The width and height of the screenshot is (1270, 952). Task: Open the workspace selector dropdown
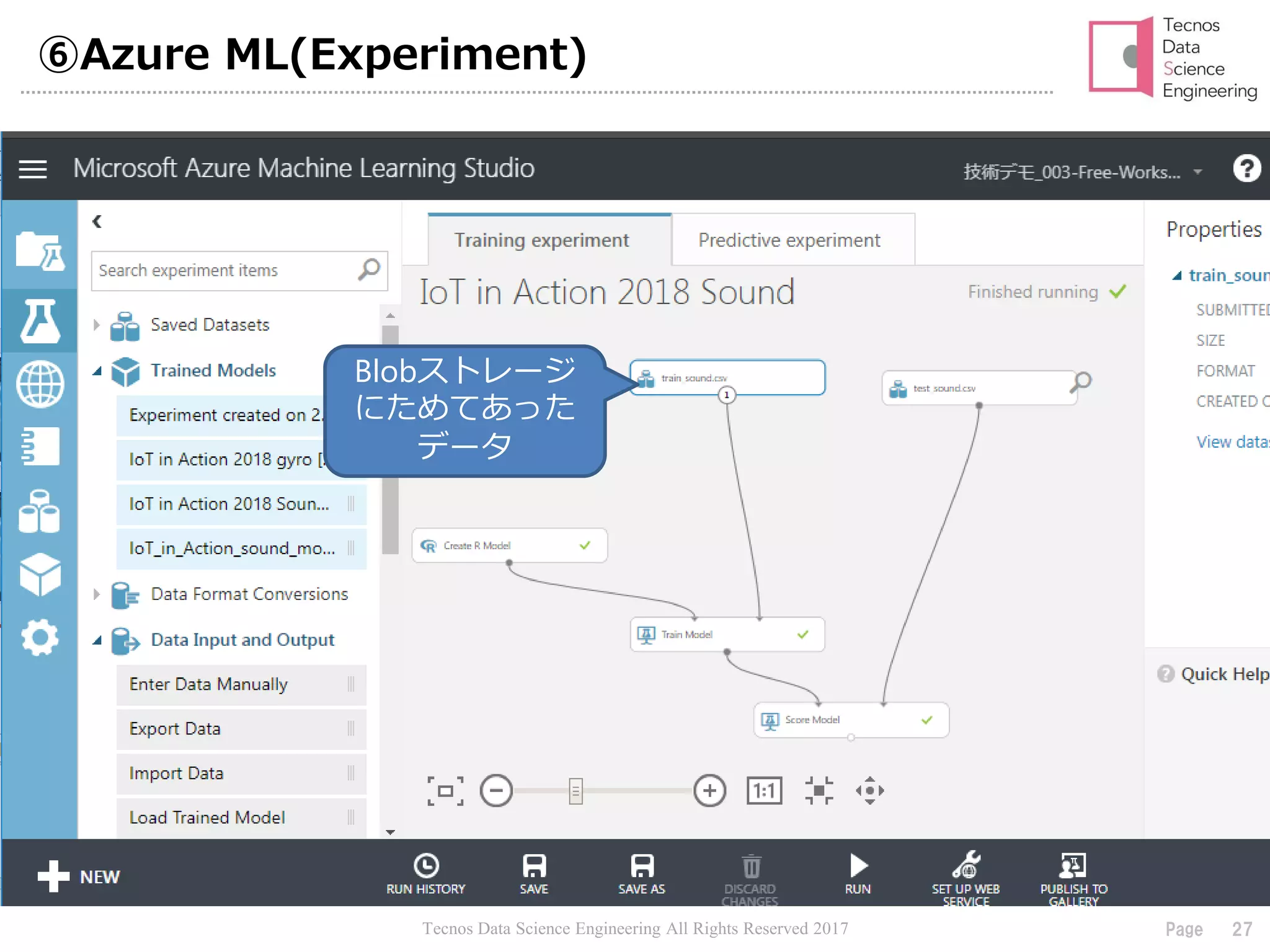1083,172
